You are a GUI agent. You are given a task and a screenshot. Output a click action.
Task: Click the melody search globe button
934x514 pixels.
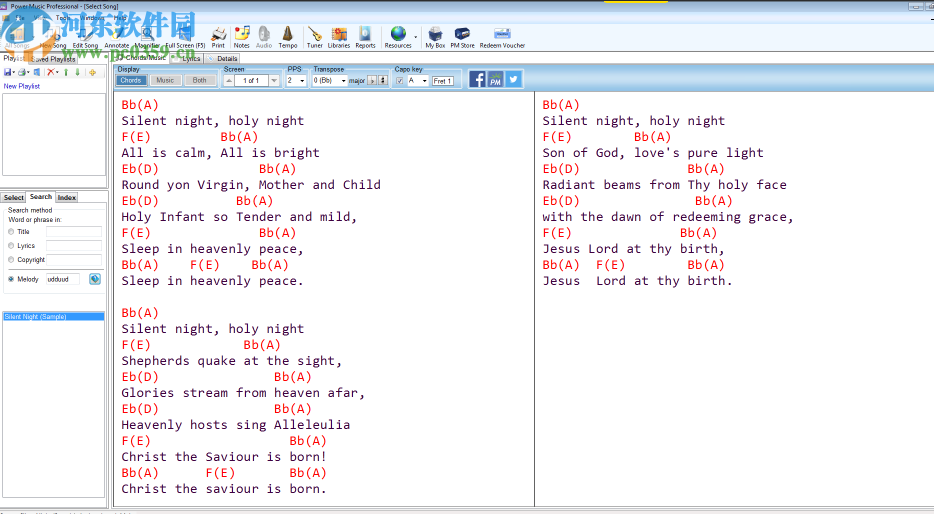point(95,279)
